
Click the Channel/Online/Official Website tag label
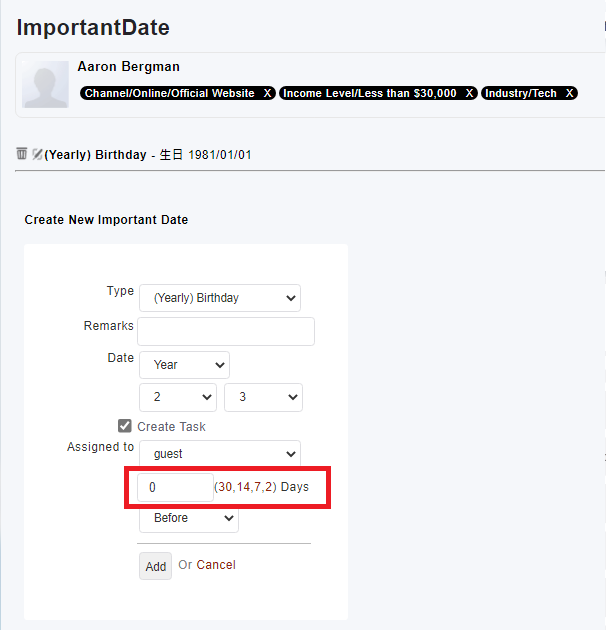coord(170,93)
